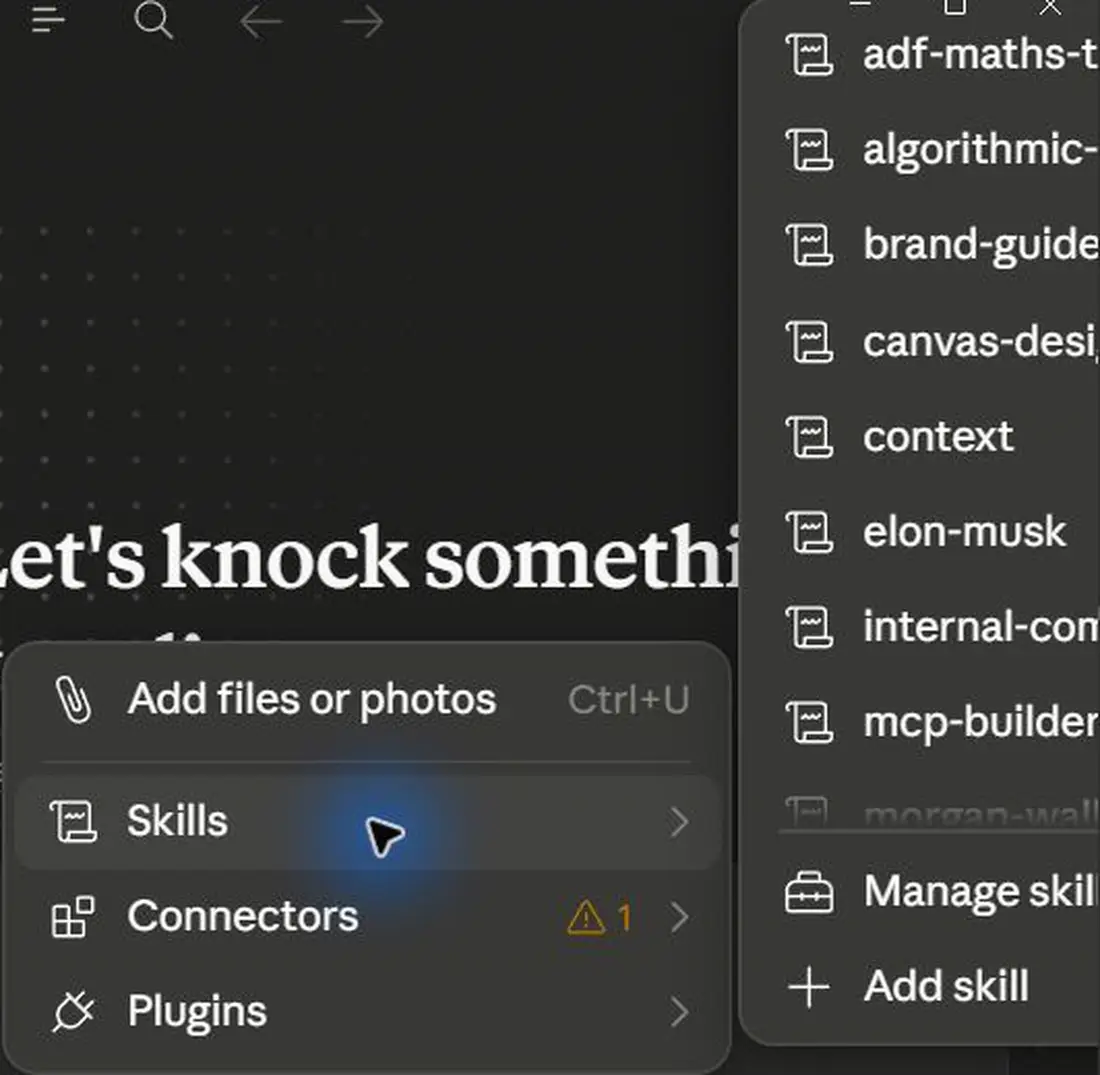Open the Plugins menu entry

368,1012
